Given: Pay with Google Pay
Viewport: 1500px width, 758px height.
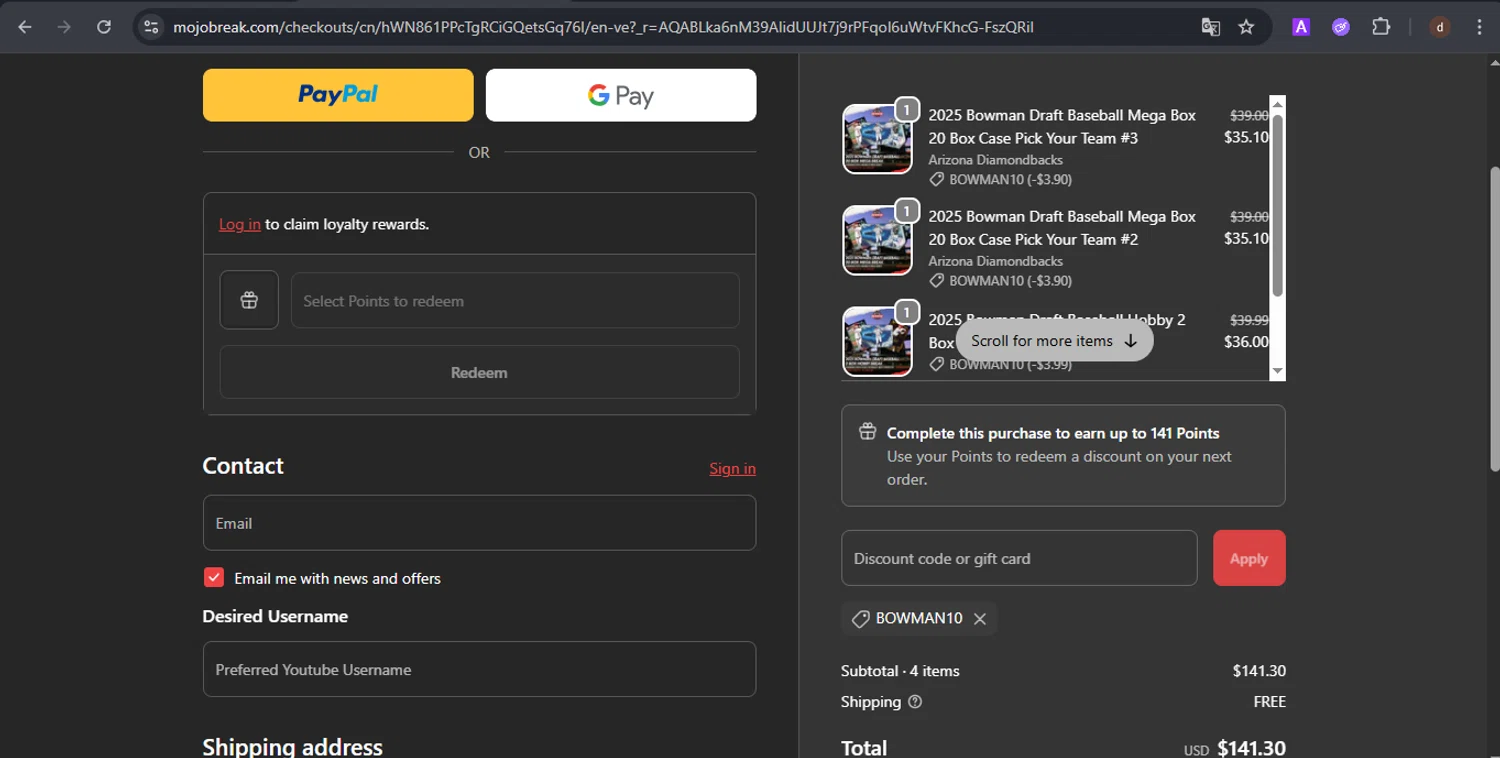Looking at the screenshot, I should tap(621, 95).
